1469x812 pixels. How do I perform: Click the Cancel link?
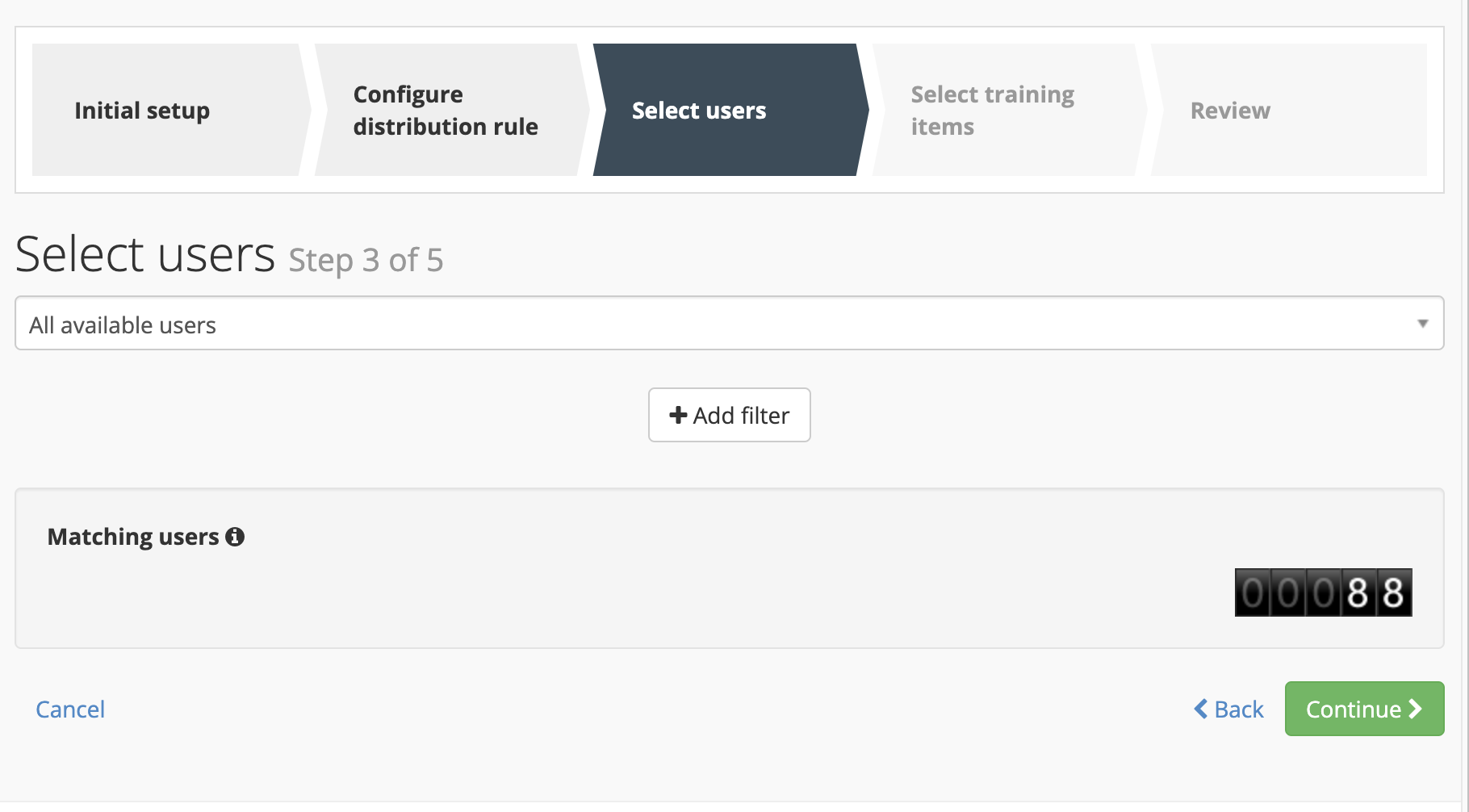(70, 709)
